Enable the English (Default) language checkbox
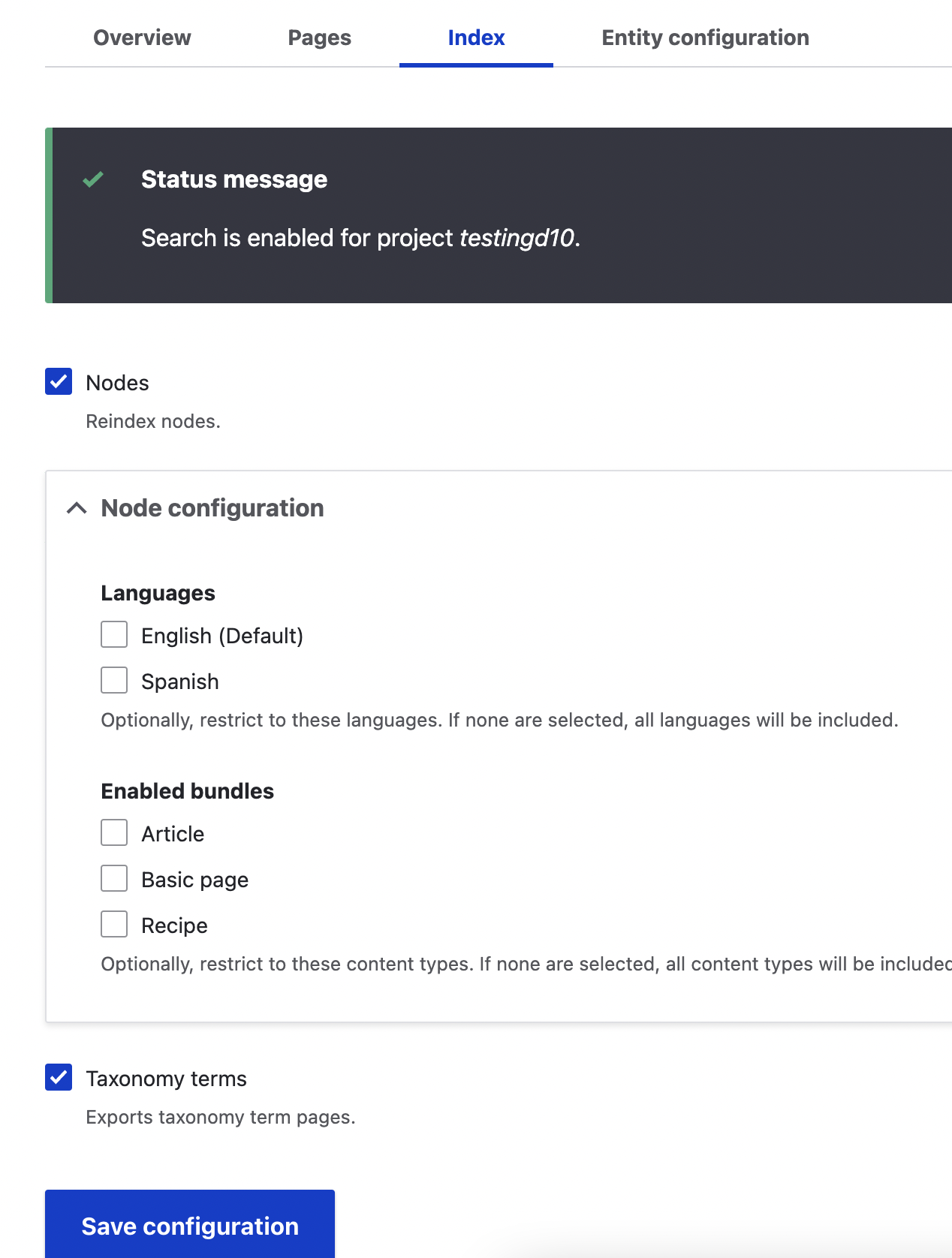The width and height of the screenshot is (952, 1258). (113, 635)
